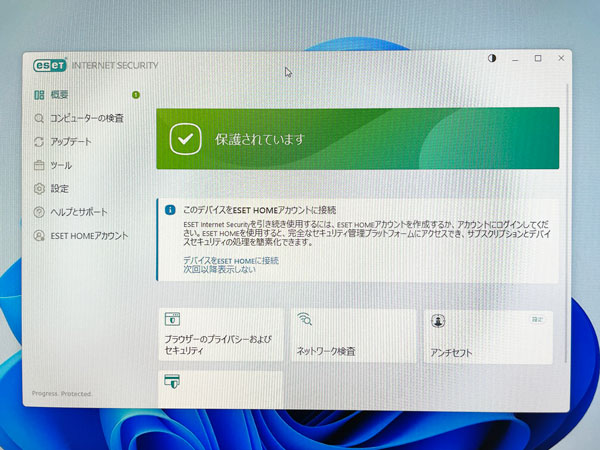Image resolution: width=600 pixels, height=450 pixels.
Task: Click the toolbox icon for tools
Action: (39, 165)
